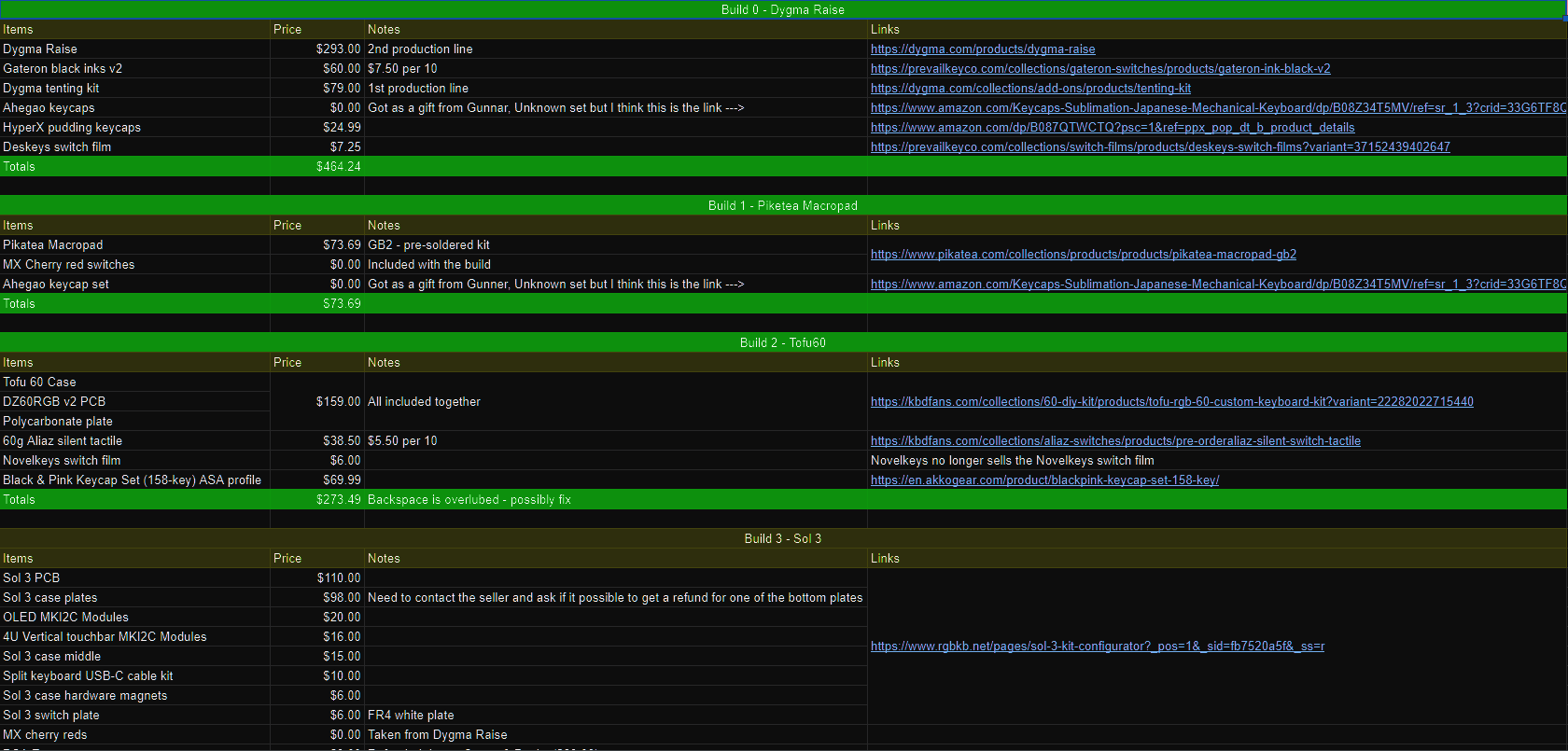Select the 'Build 1 - Piketea Macropad' header cell
This screenshot has height=751, width=1568.
(783, 206)
